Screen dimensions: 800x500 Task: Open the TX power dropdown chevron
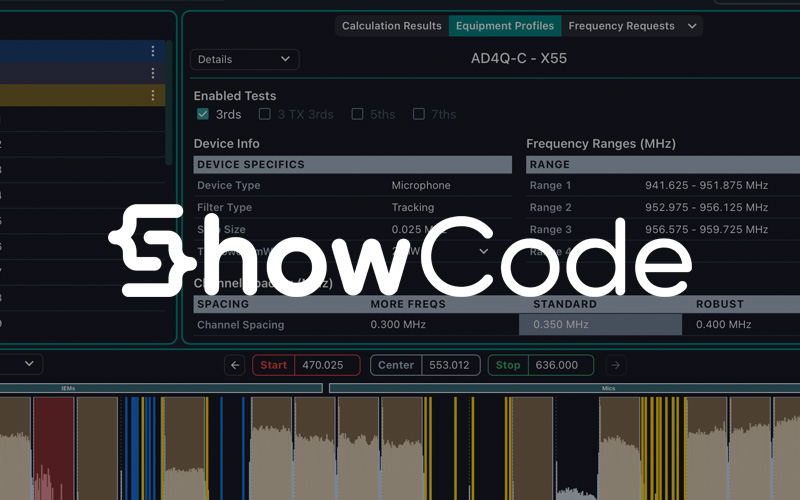[x=483, y=251]
